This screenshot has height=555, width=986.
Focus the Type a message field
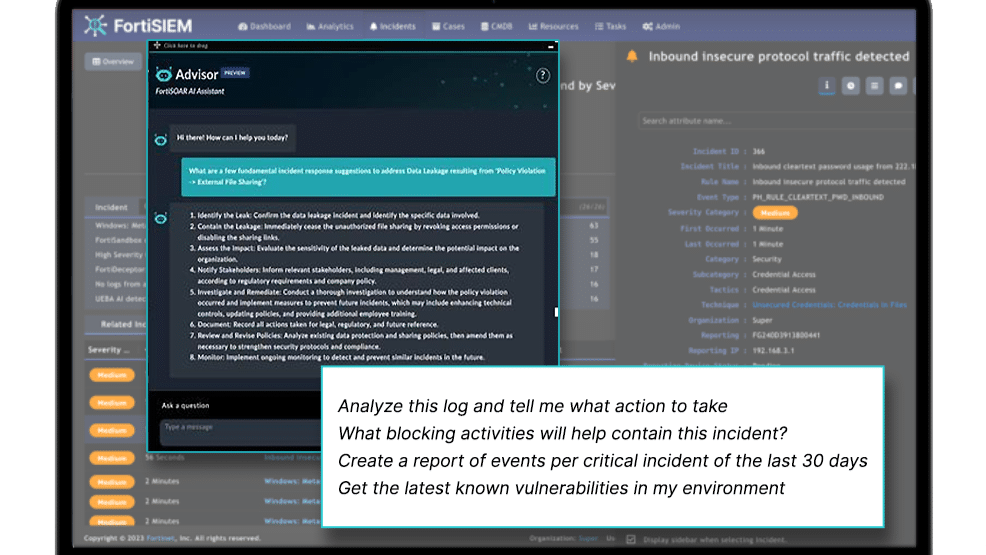tap(240, 432)
